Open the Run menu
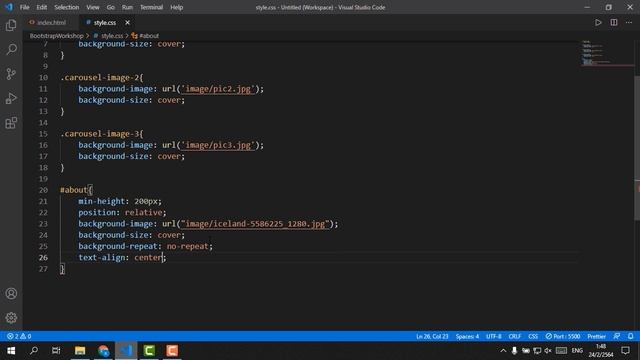The width and height of the screenshot is (640, 360). (x=127, y=7)
